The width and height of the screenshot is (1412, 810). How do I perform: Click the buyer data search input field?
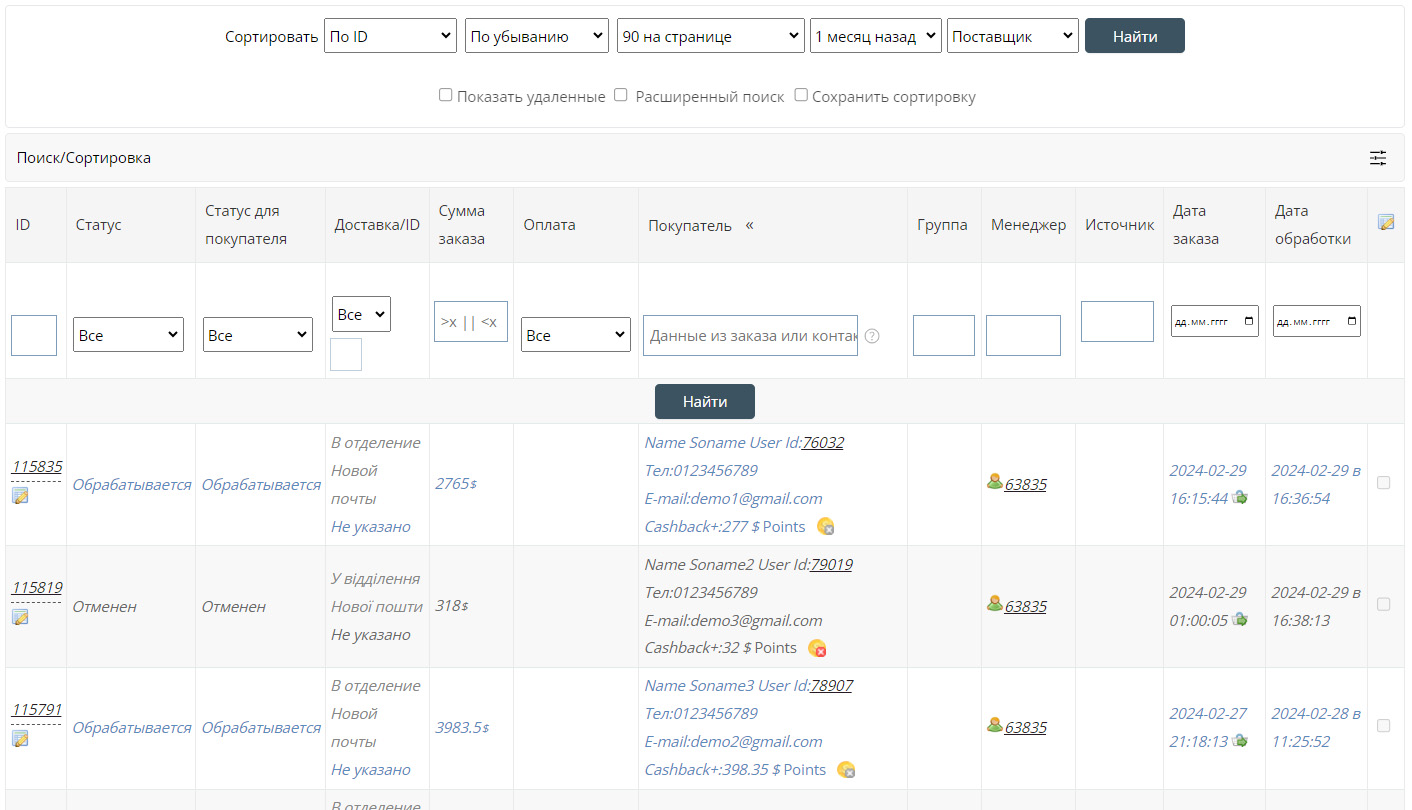pyautogui.click(x=750, y=336)
